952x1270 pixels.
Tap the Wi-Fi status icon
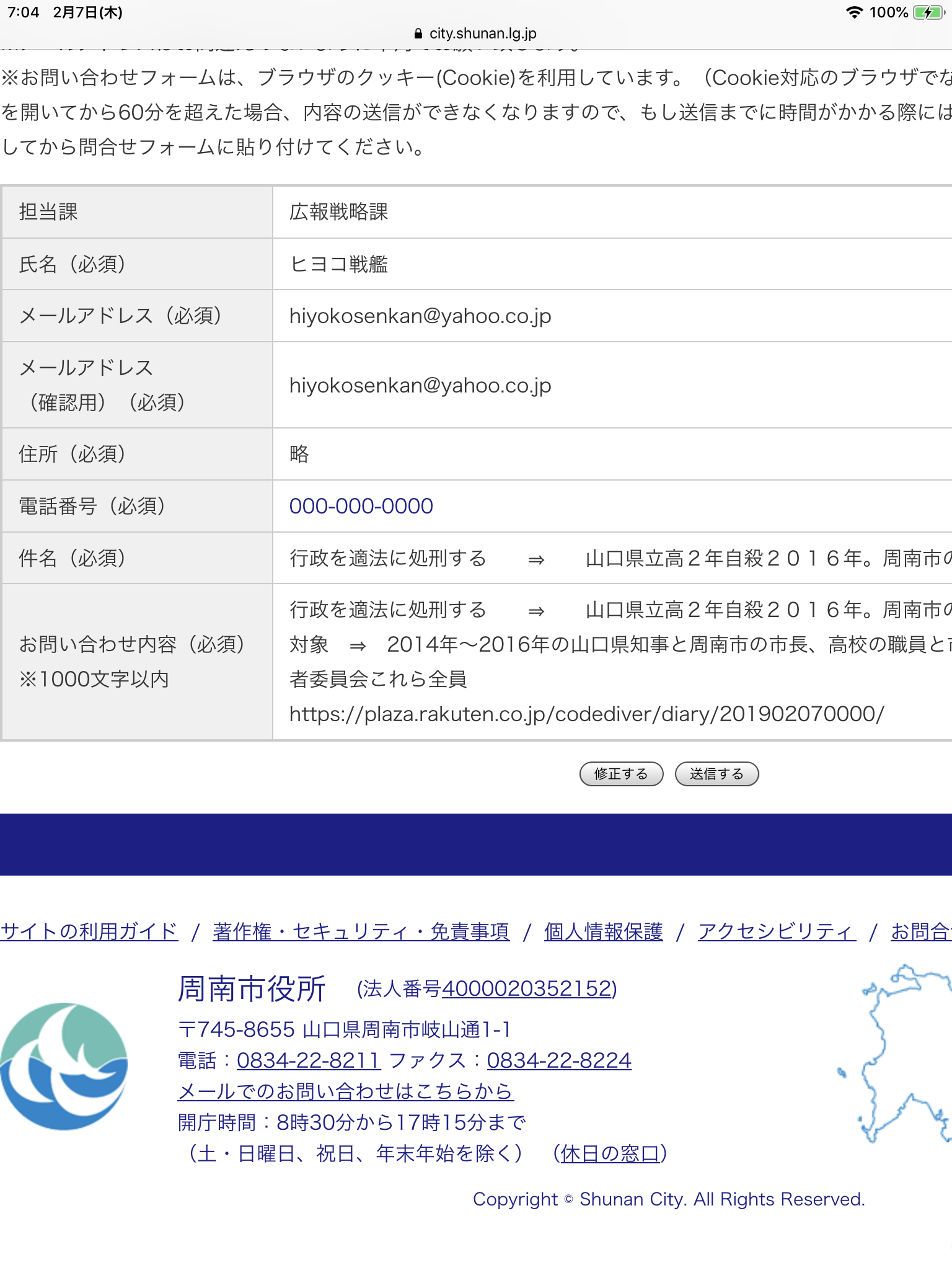pyautogui.click(x=854, y=12)
